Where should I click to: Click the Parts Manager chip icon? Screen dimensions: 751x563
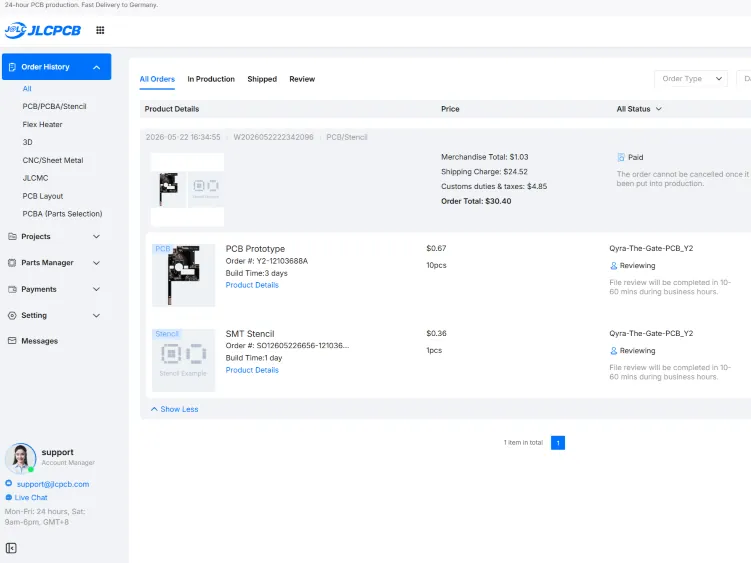[12, 263]
